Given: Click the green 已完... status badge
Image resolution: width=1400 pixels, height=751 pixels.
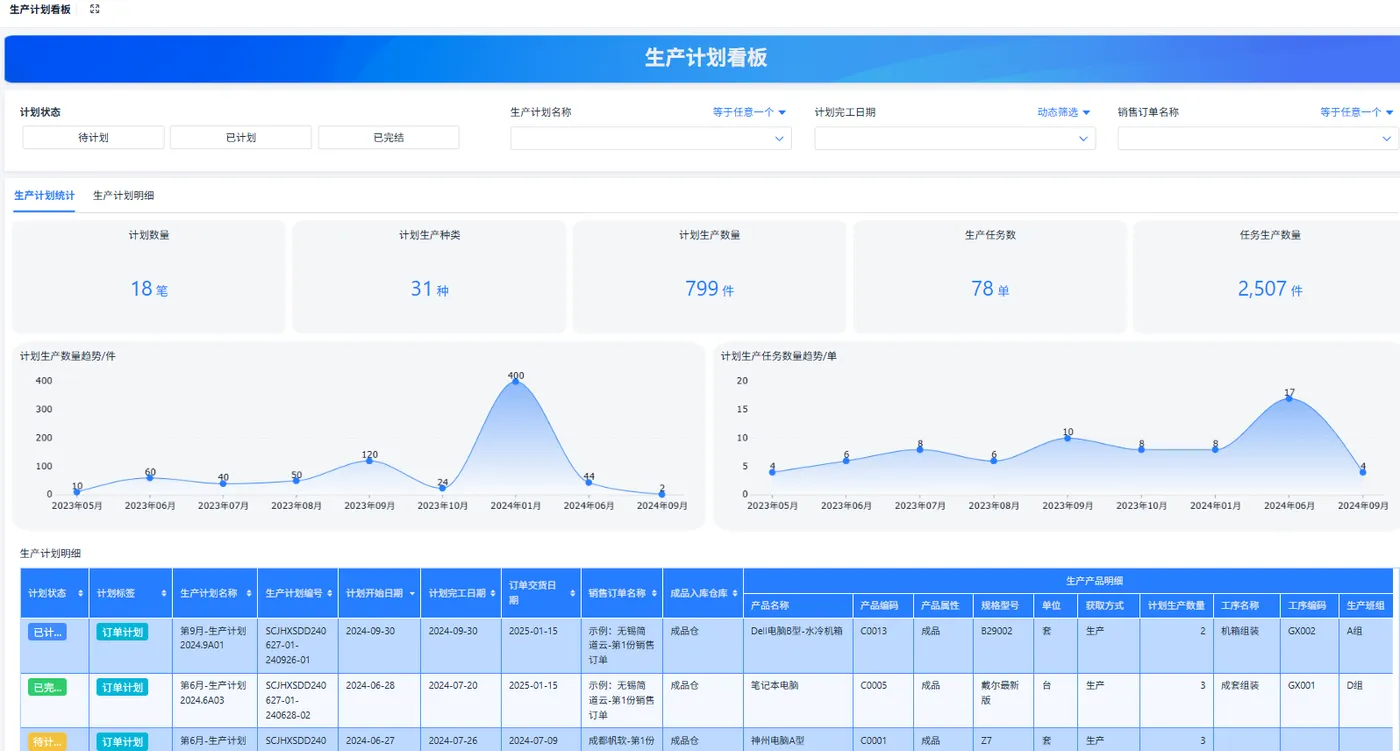Looking at the screenshot, I should 48,687.
